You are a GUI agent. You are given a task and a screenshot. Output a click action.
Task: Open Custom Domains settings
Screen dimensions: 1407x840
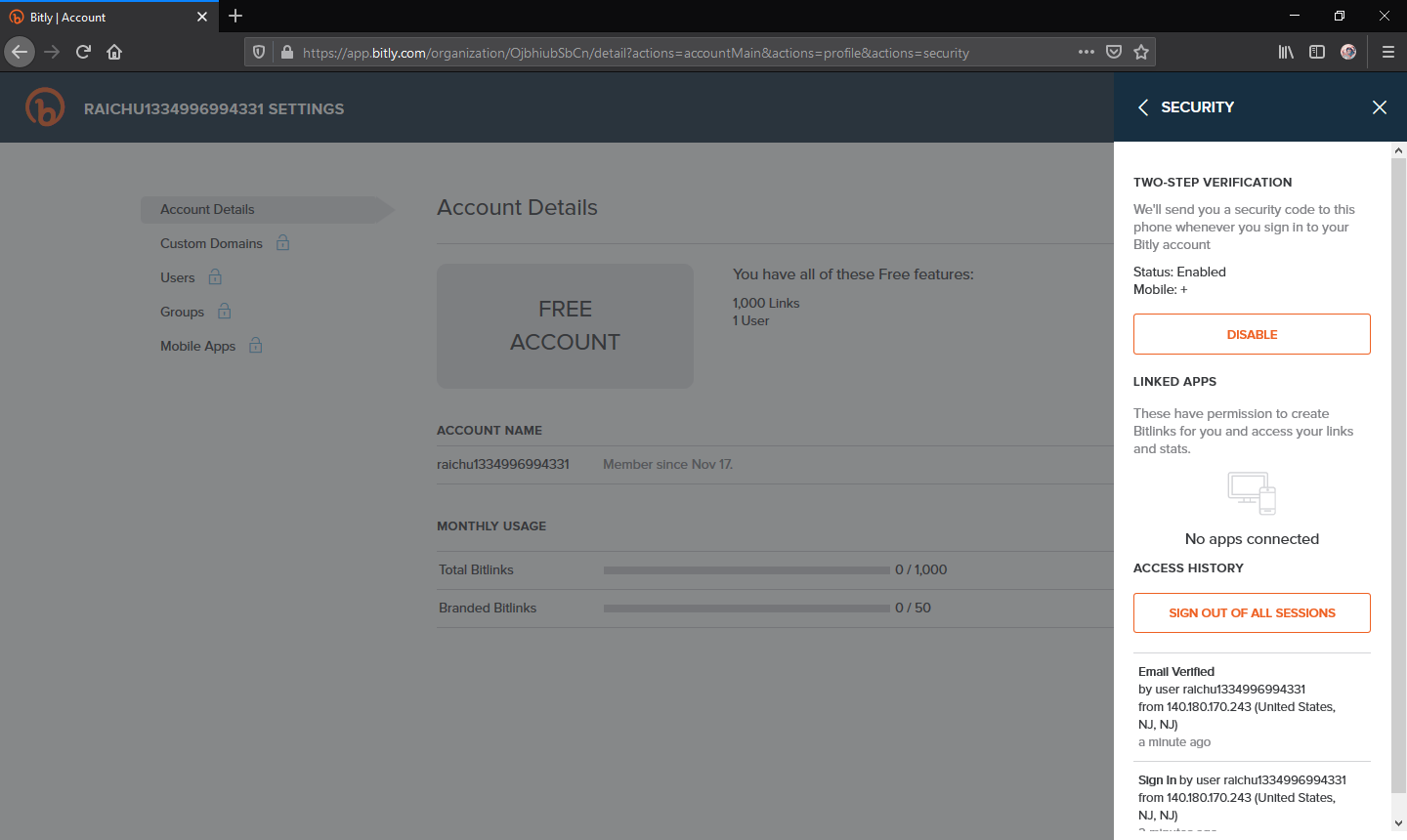(x=211, y=243)
